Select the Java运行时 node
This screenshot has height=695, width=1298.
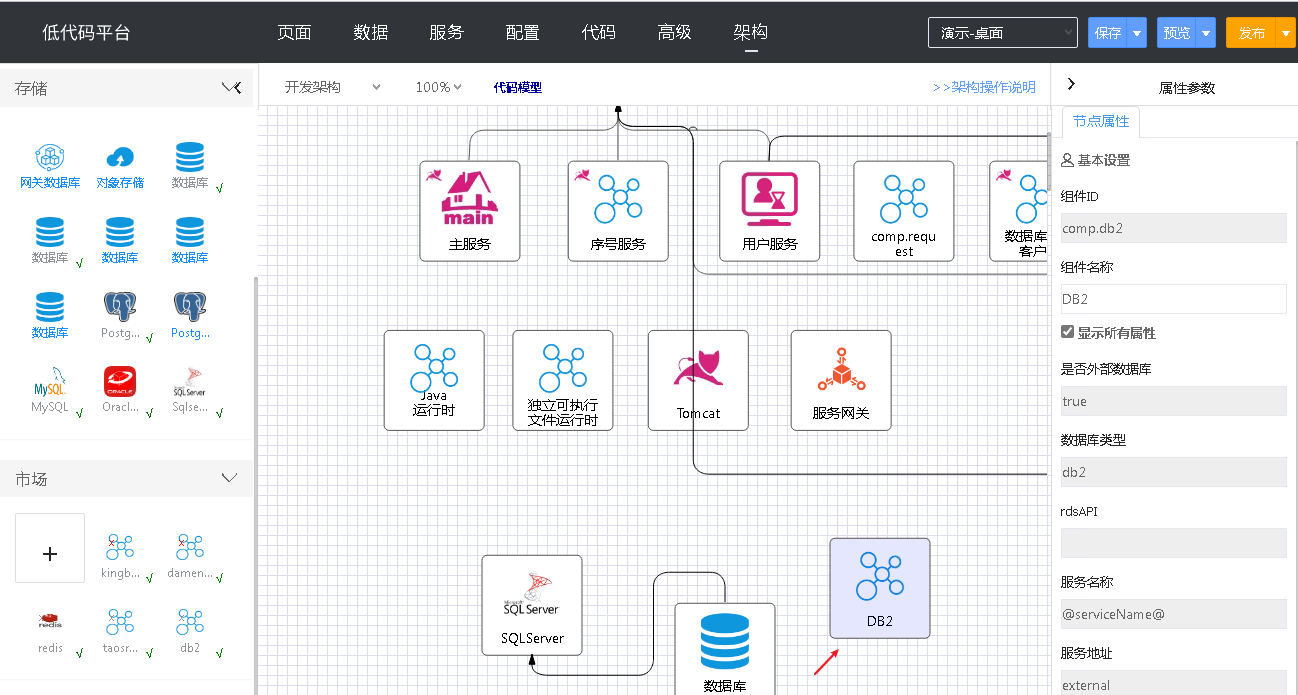(x=434, y=380)
